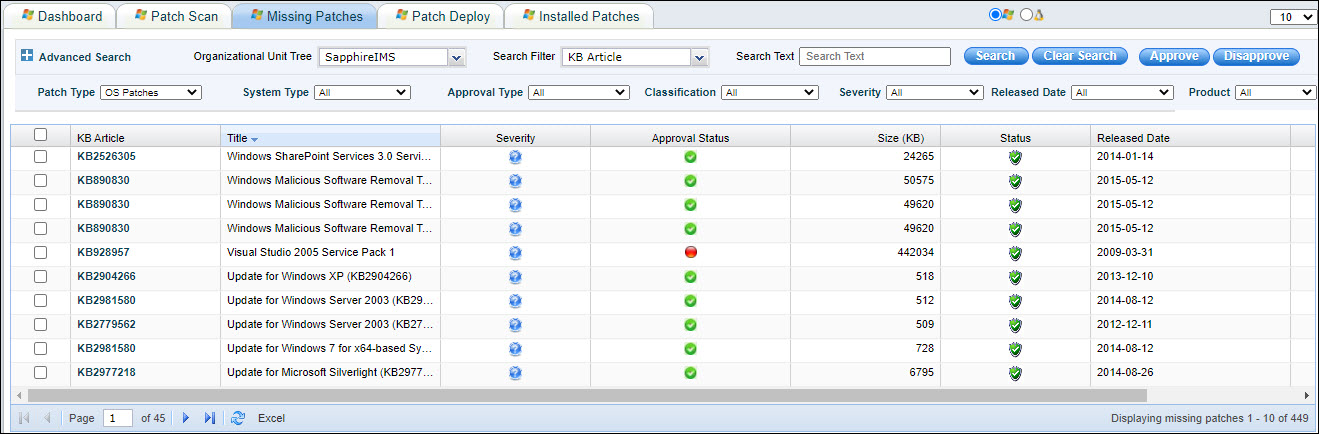This screenshot has height=434, width=1319.
Task: Click approval status icon for KB2904266
Action: click(x=690, y=277)
